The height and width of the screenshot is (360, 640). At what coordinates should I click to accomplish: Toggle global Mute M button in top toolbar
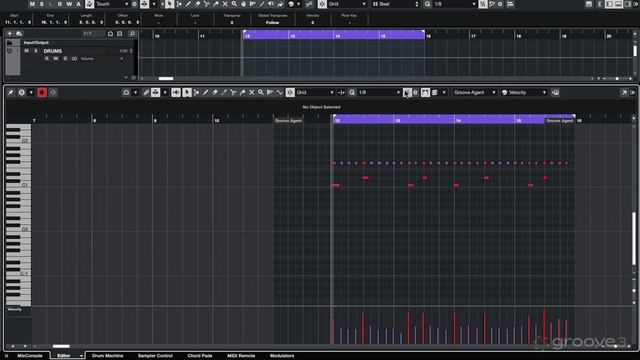coord(32,4)
